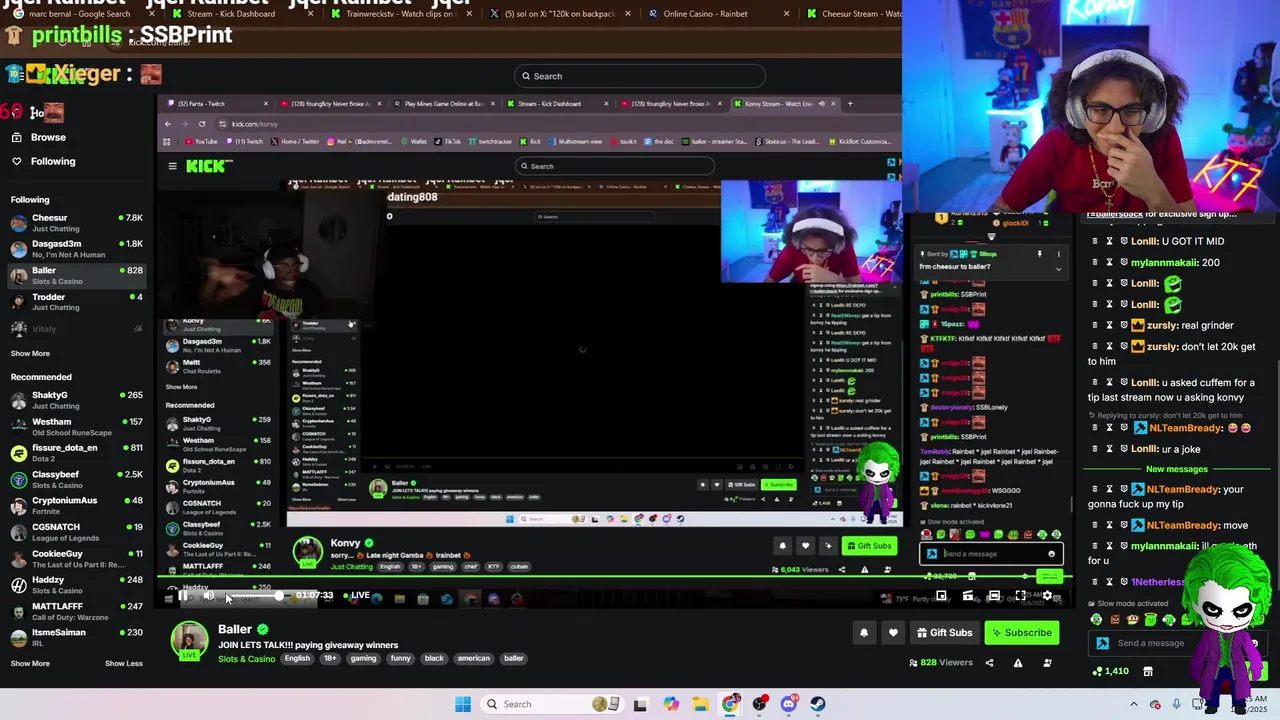Open Baller's profile avatar
This screenshot has height=720, width=1280.
(189, 640)
